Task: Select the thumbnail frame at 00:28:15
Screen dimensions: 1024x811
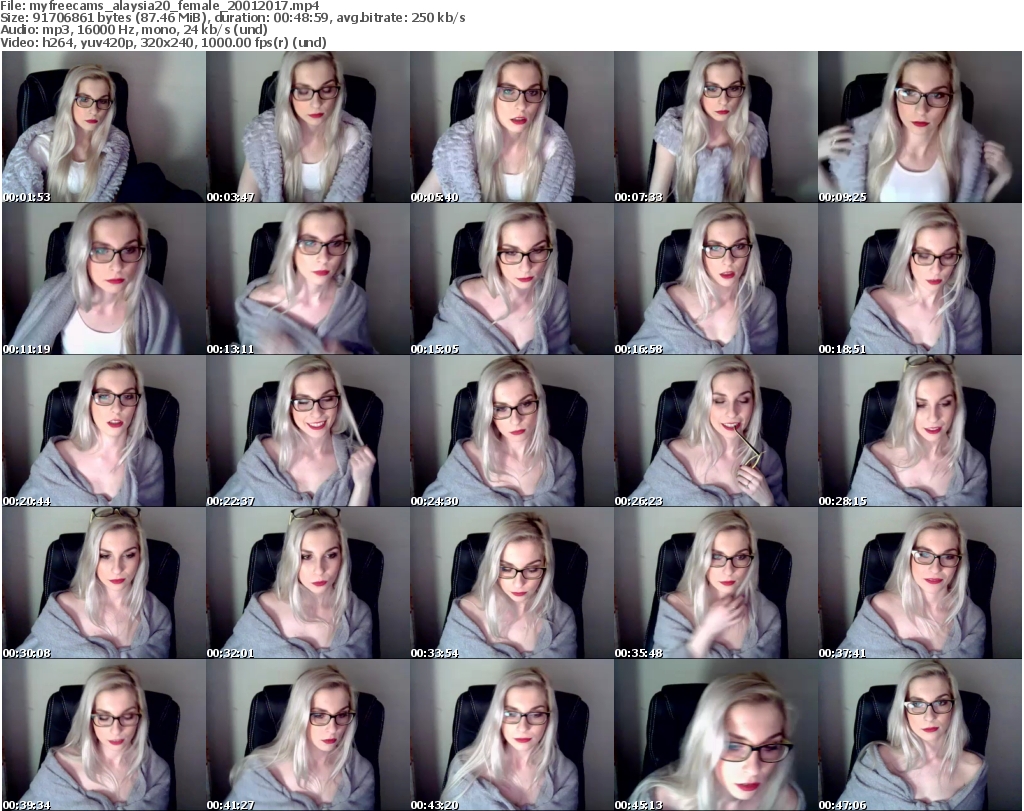Action: pyautogui.click(x=919, y=431)
